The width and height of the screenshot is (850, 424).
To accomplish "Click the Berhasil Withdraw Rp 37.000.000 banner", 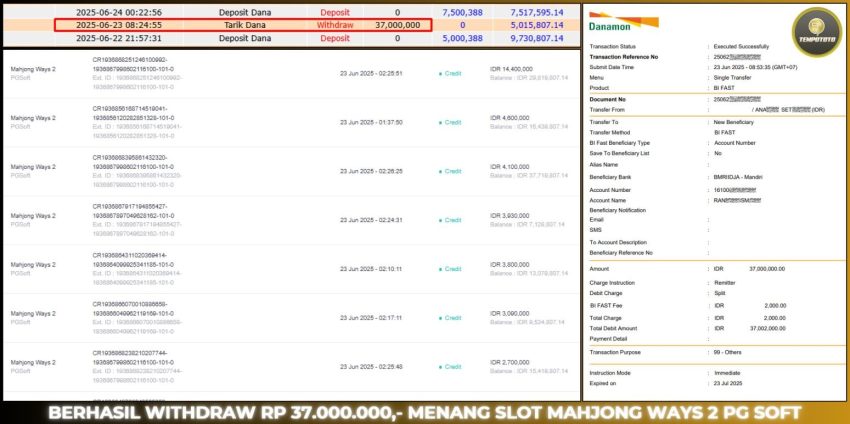I will [425, 411].
